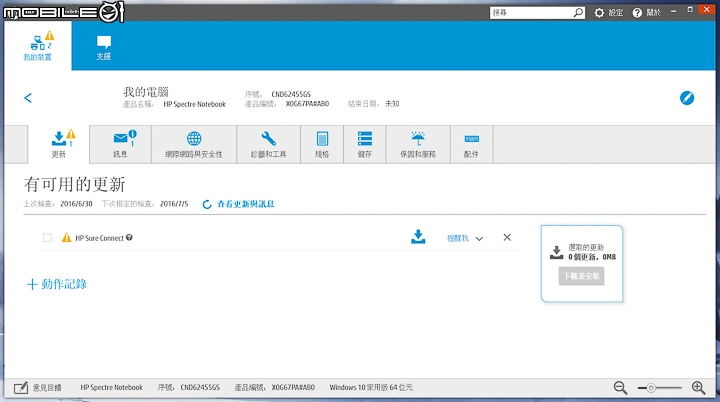Click the magnifier search icon
The image size is (720, 402).
tap(579, 12)
